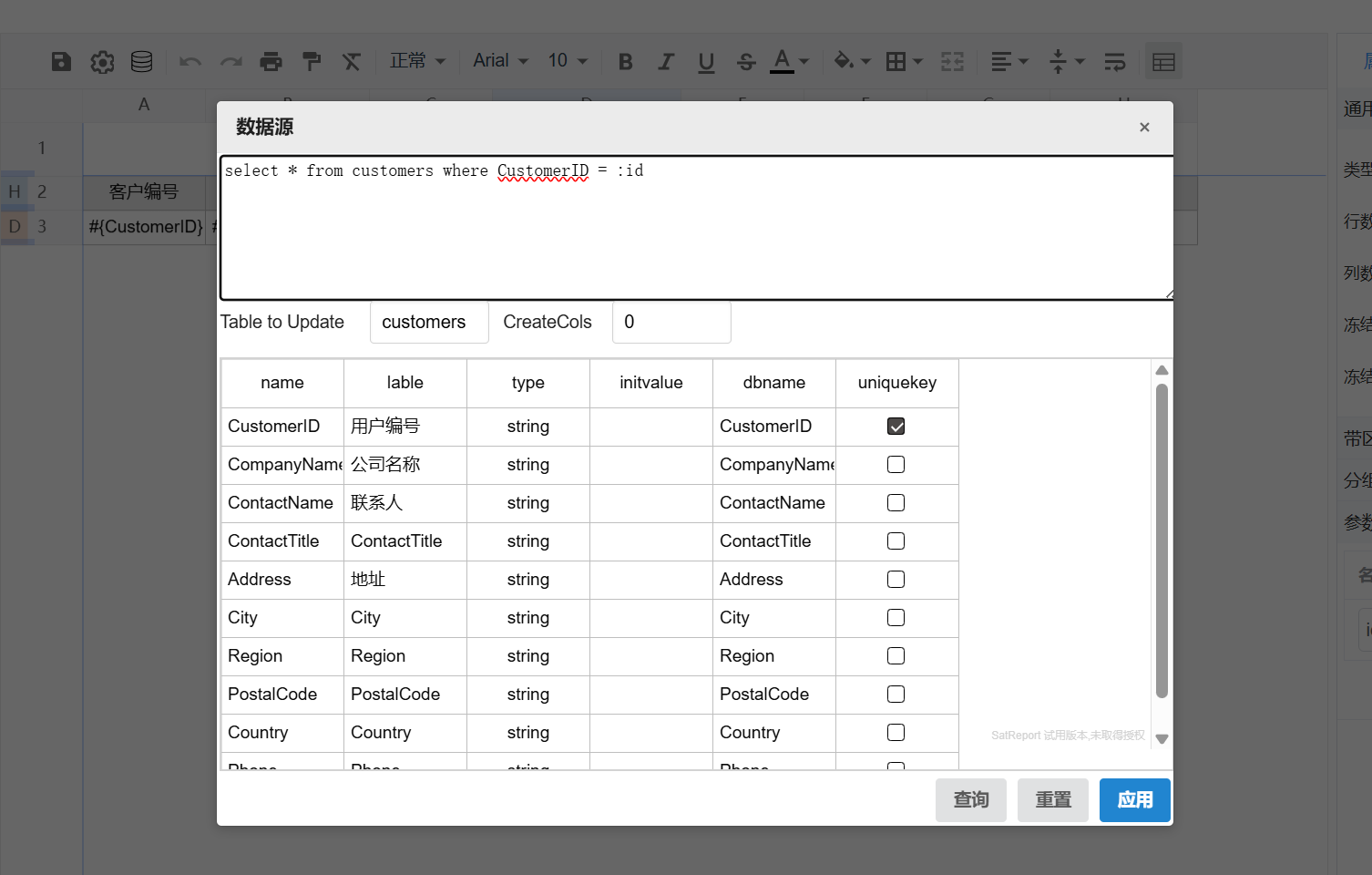Click the field table scroll up arrow

tap(1162, 370)
